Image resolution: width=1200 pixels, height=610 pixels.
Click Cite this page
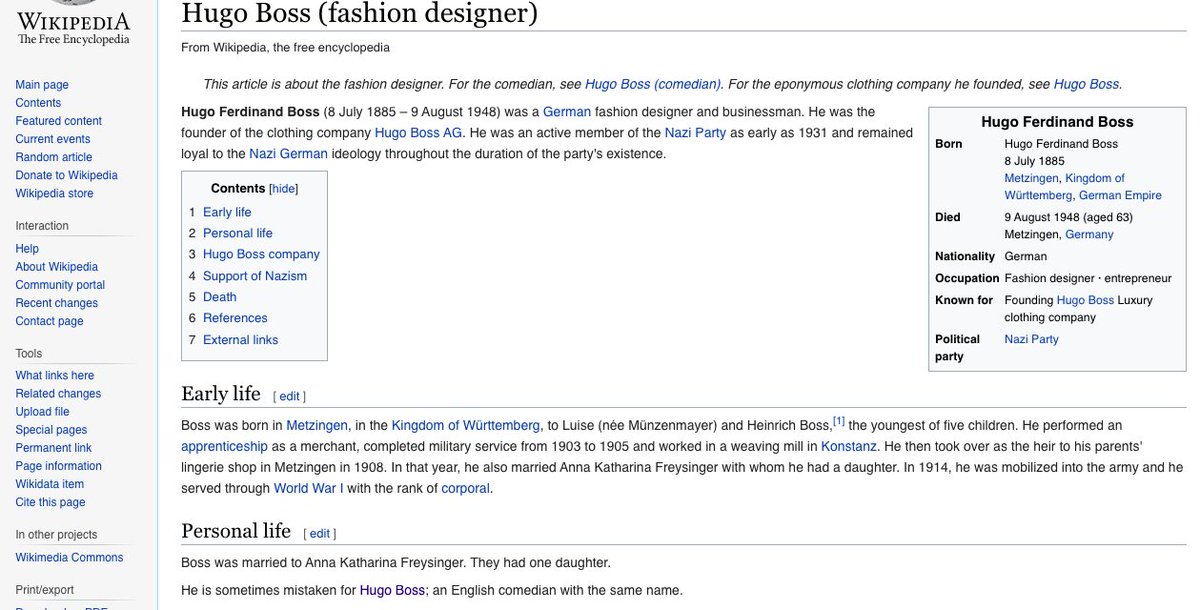pyautogui.click(x=50, y=502)
